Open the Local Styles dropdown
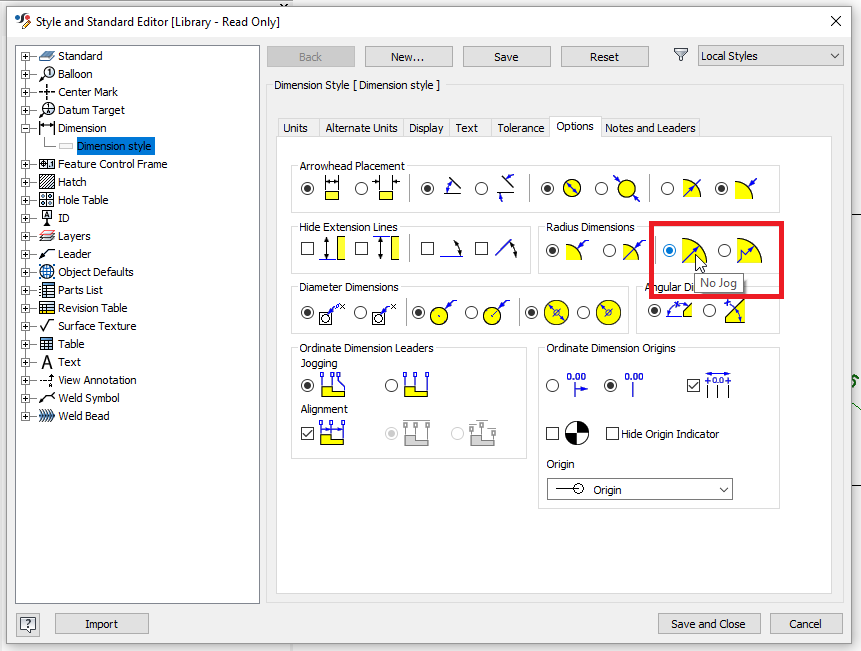861x651 pixels. coord(835,56)
